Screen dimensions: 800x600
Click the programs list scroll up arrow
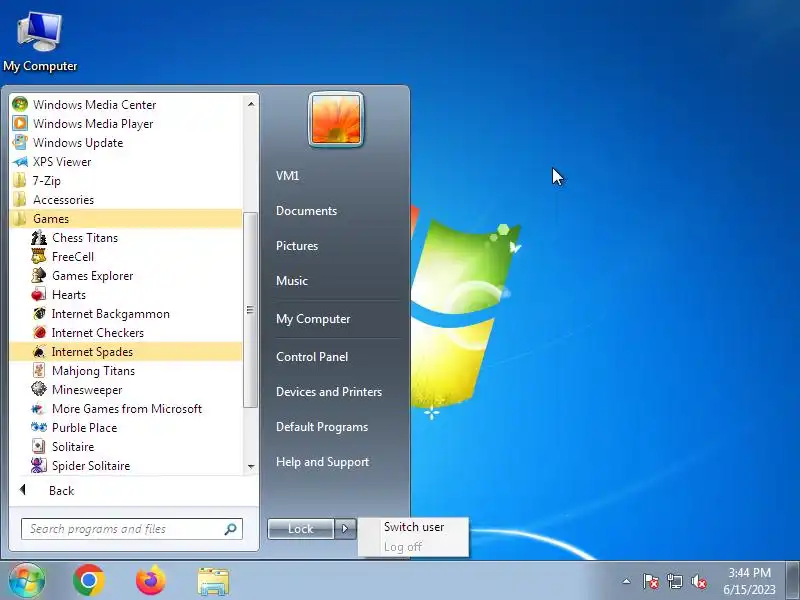click(251, 104)
